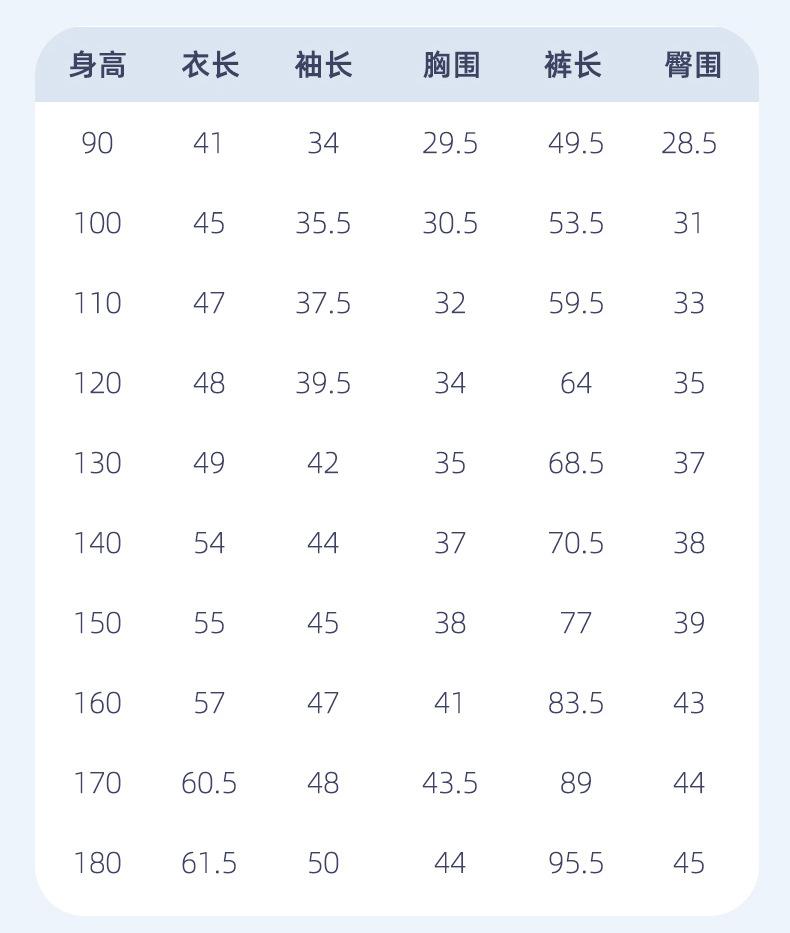This screenshot has height=933, width=790.
Task: Select the height 90 row cell
Action: [98, 143]
